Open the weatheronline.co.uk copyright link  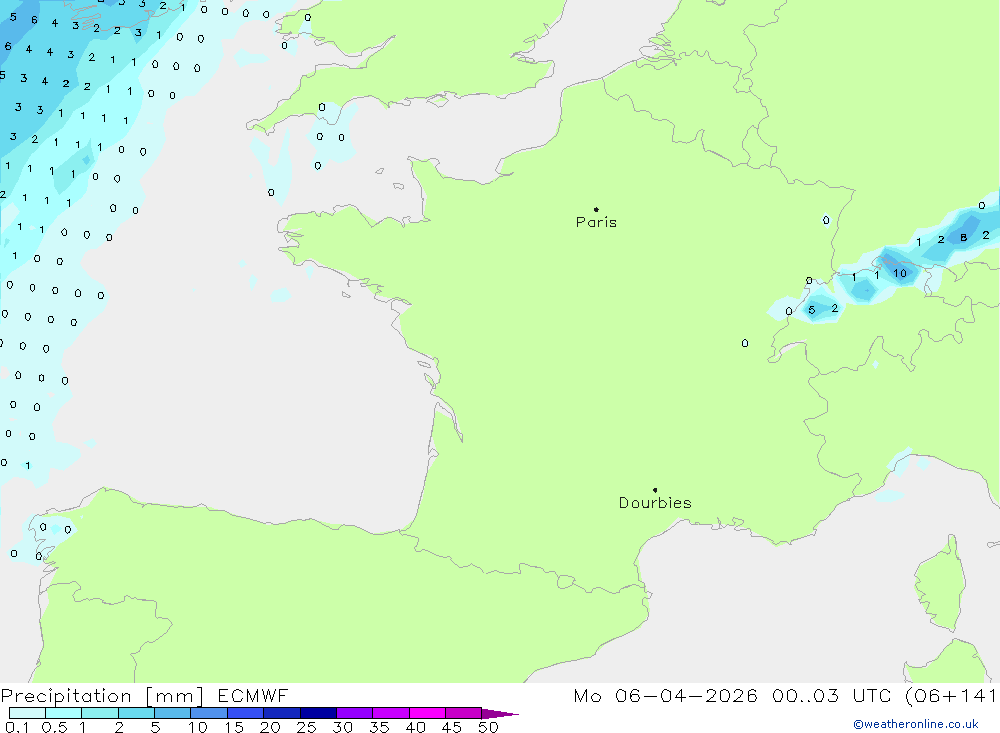(916, 724)
